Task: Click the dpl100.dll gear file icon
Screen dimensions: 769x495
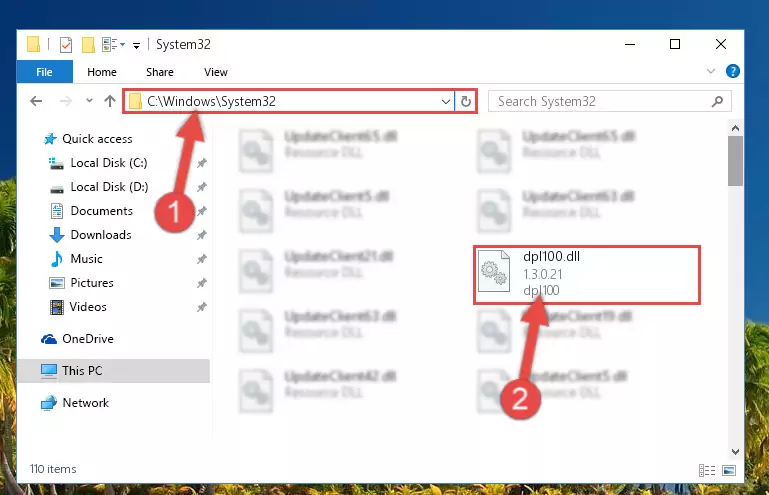Action: (x=494, y=271)
